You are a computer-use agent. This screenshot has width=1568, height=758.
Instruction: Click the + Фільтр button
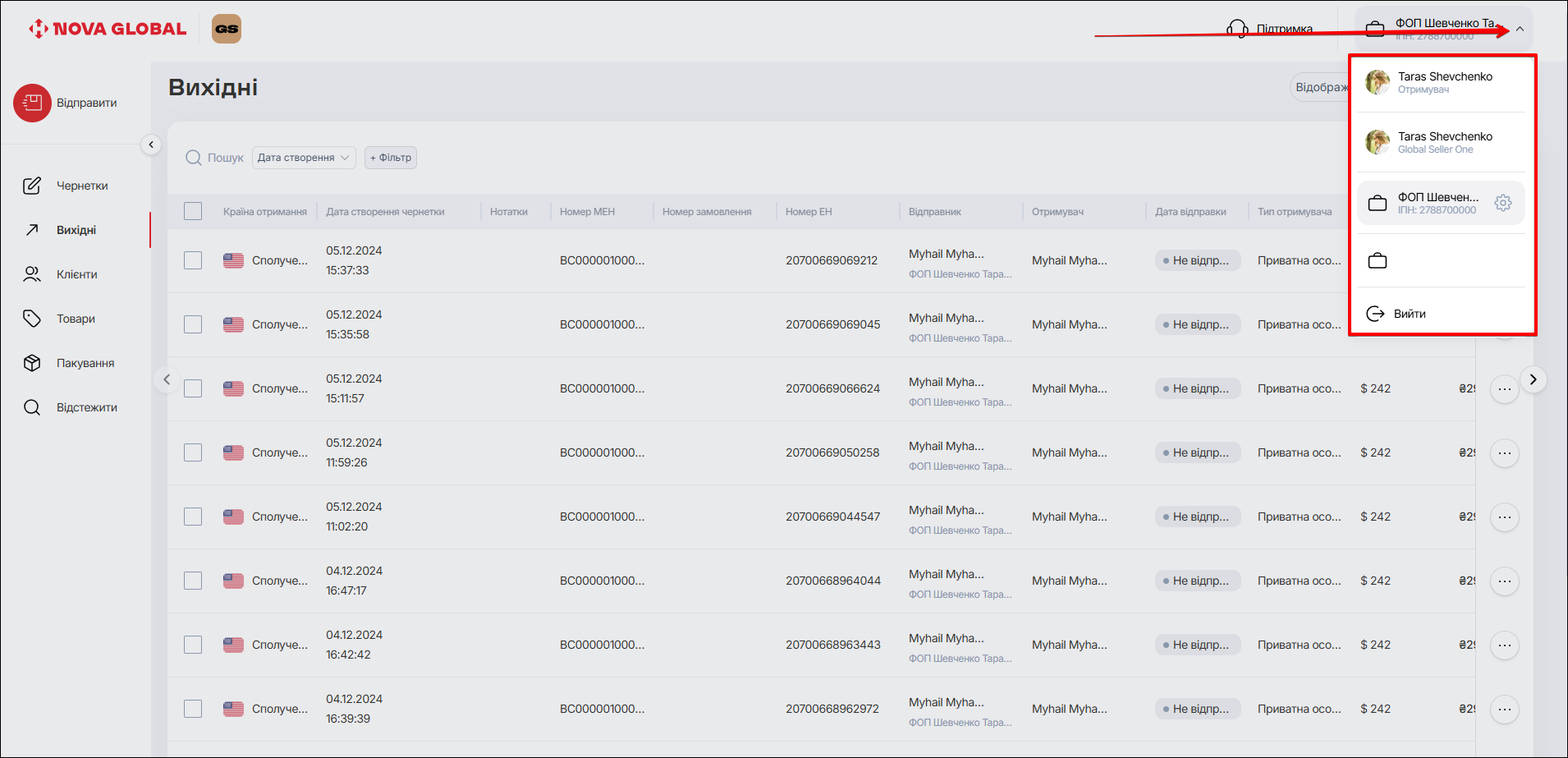tap(391, 158)
